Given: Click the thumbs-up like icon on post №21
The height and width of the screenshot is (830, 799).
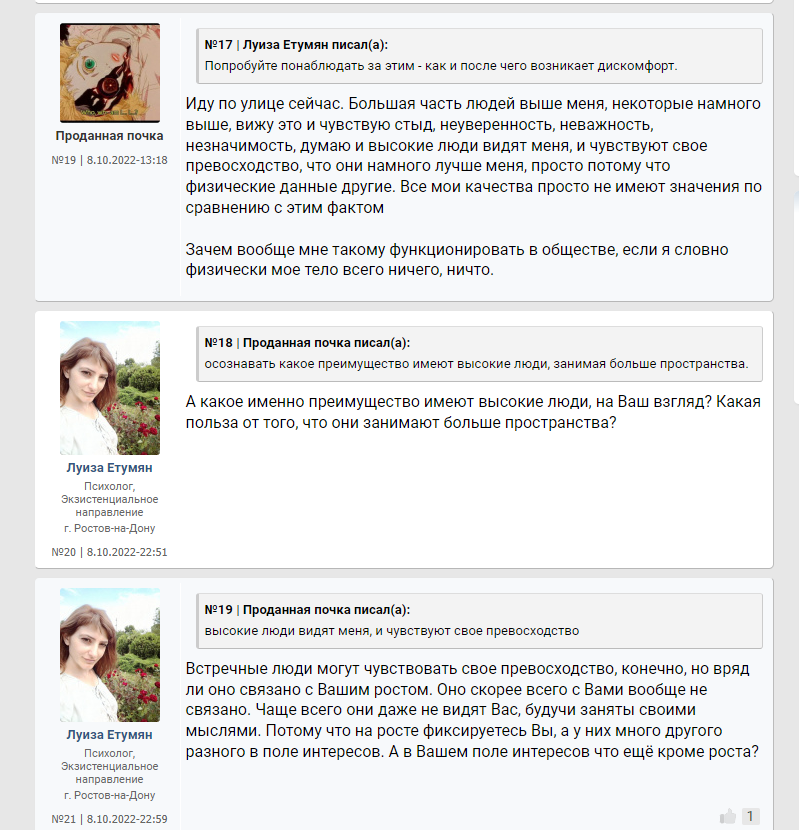Looking at the screenshot, I should [728, 816].
